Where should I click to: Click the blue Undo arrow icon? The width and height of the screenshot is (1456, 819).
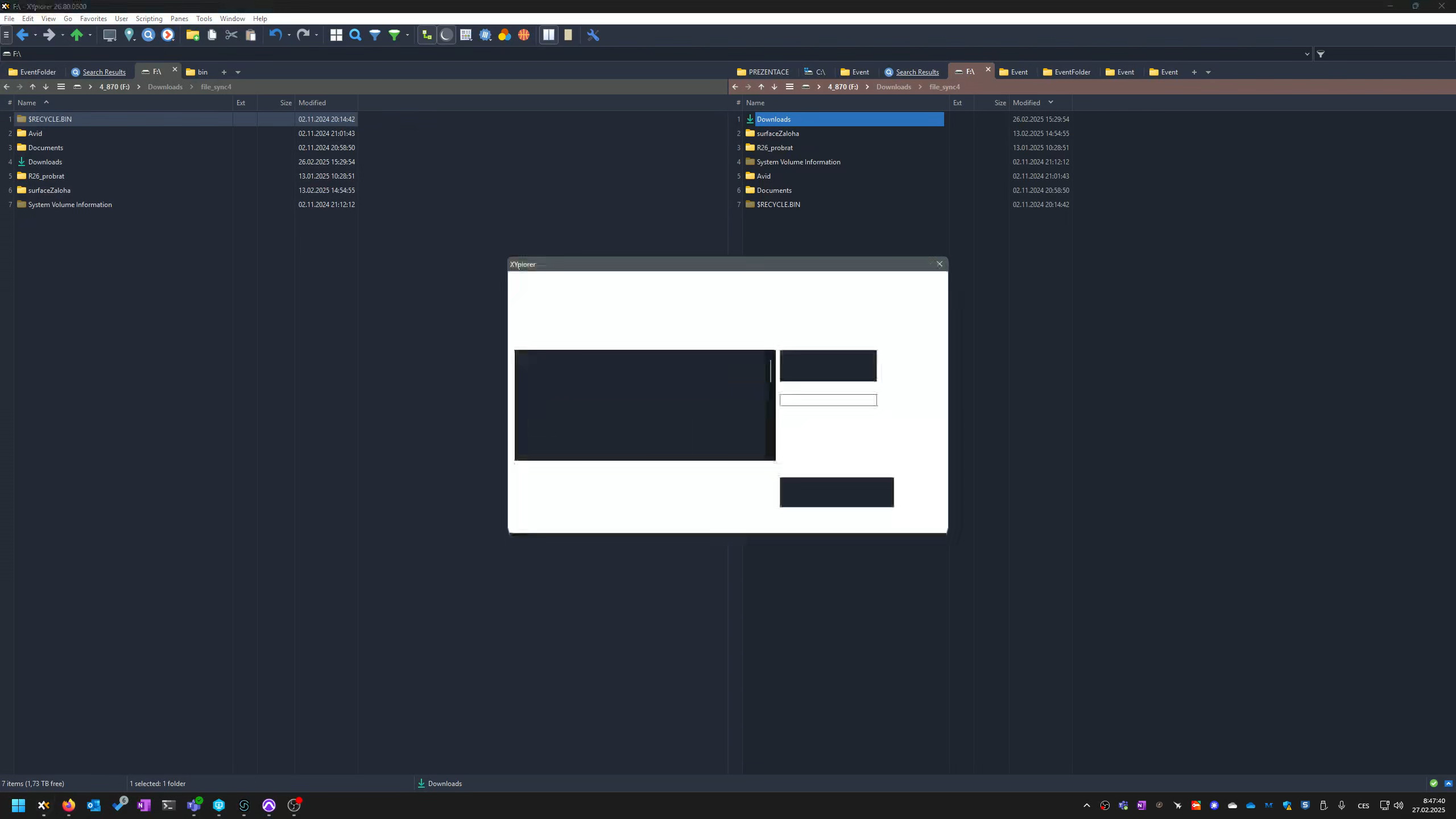pos(275,35)
